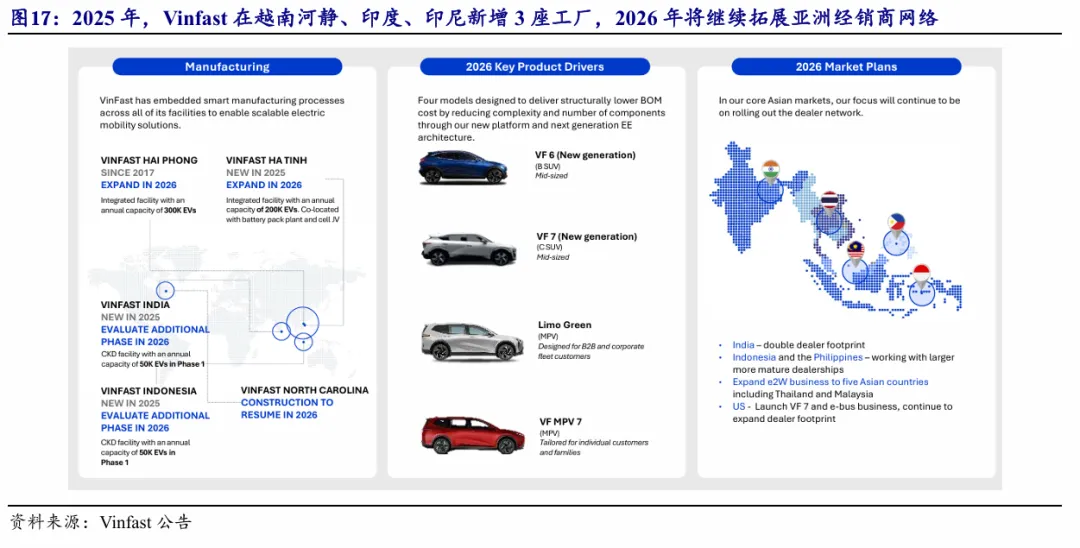The height and width of the screenshot is (548, 1080).
Task: Click the Manufacturing header pill
Action: coord(227,67)
